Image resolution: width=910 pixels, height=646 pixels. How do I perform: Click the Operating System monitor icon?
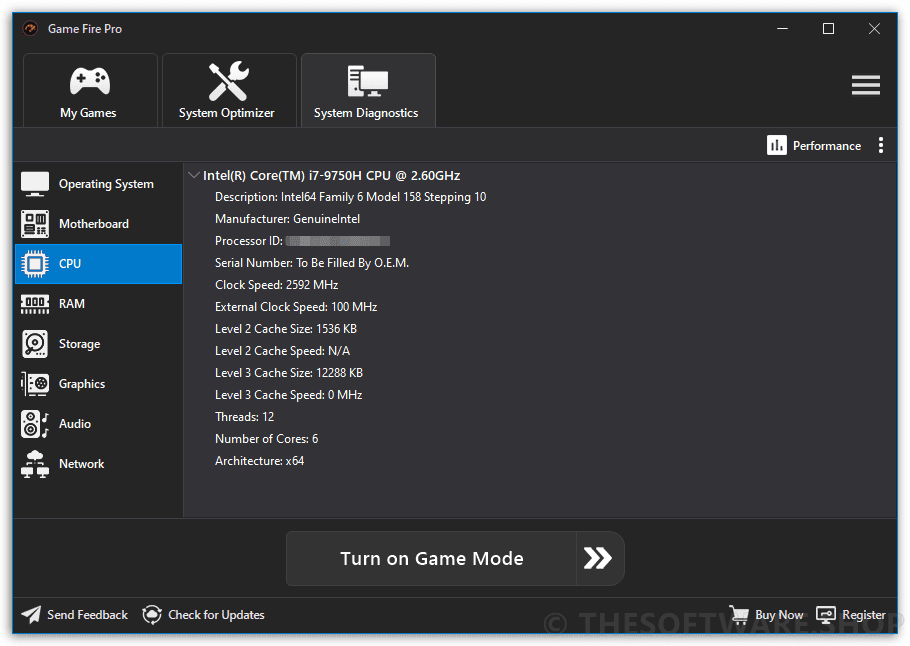pyautogui.click(x=35, y=184)
